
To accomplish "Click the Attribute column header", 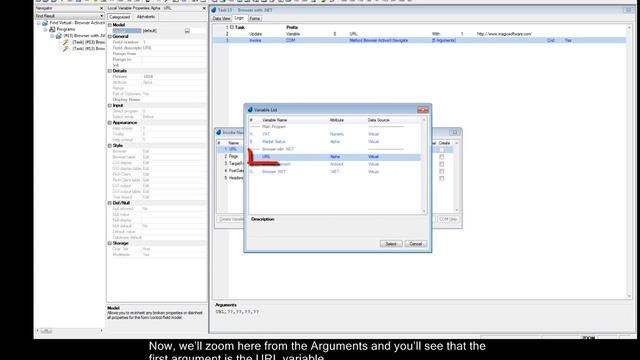I will [x=336, y=120].
